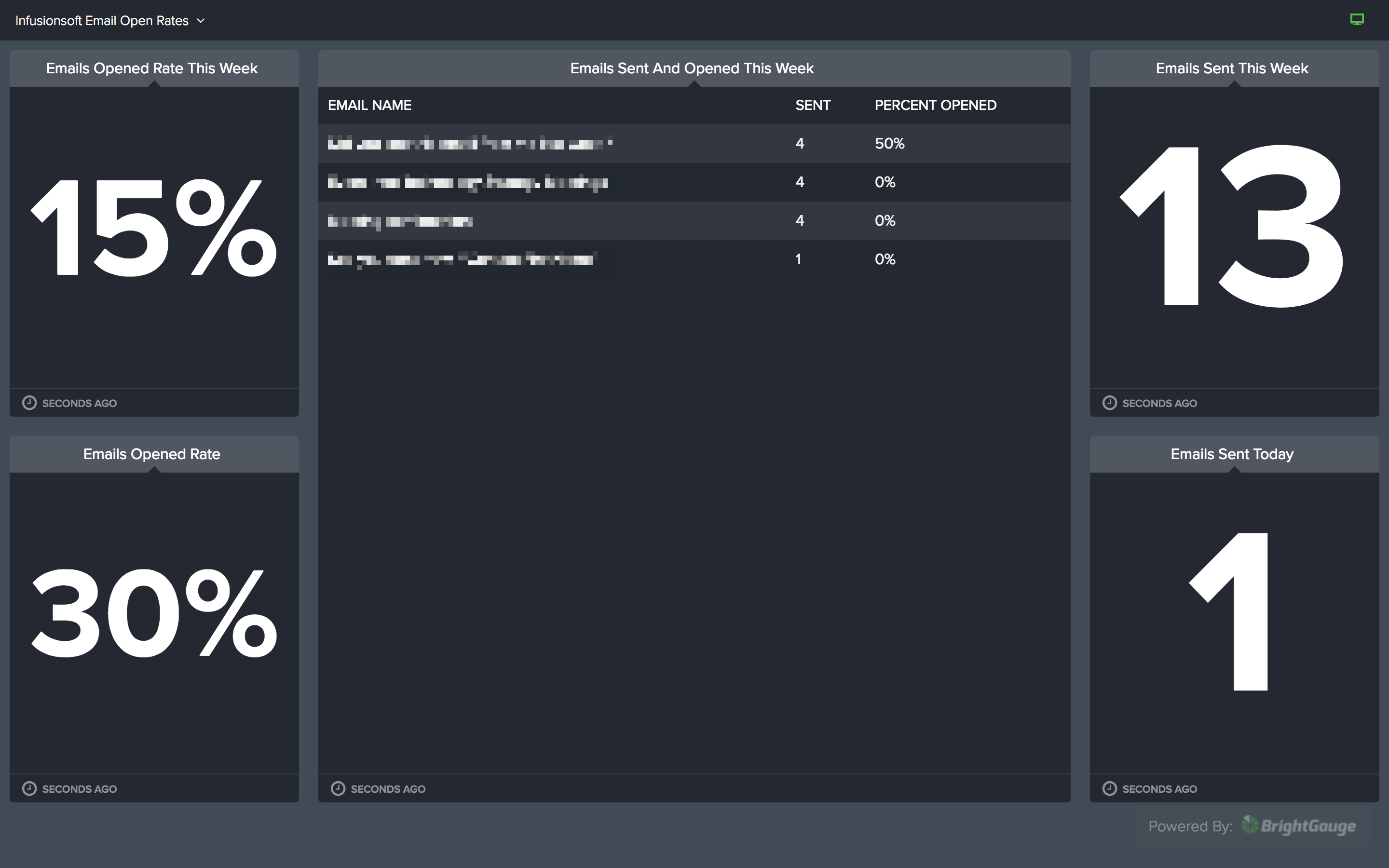Click the green monitor display icon
The height and width of the screenshot is (868, 1389).
click(x=1357, y=19)
